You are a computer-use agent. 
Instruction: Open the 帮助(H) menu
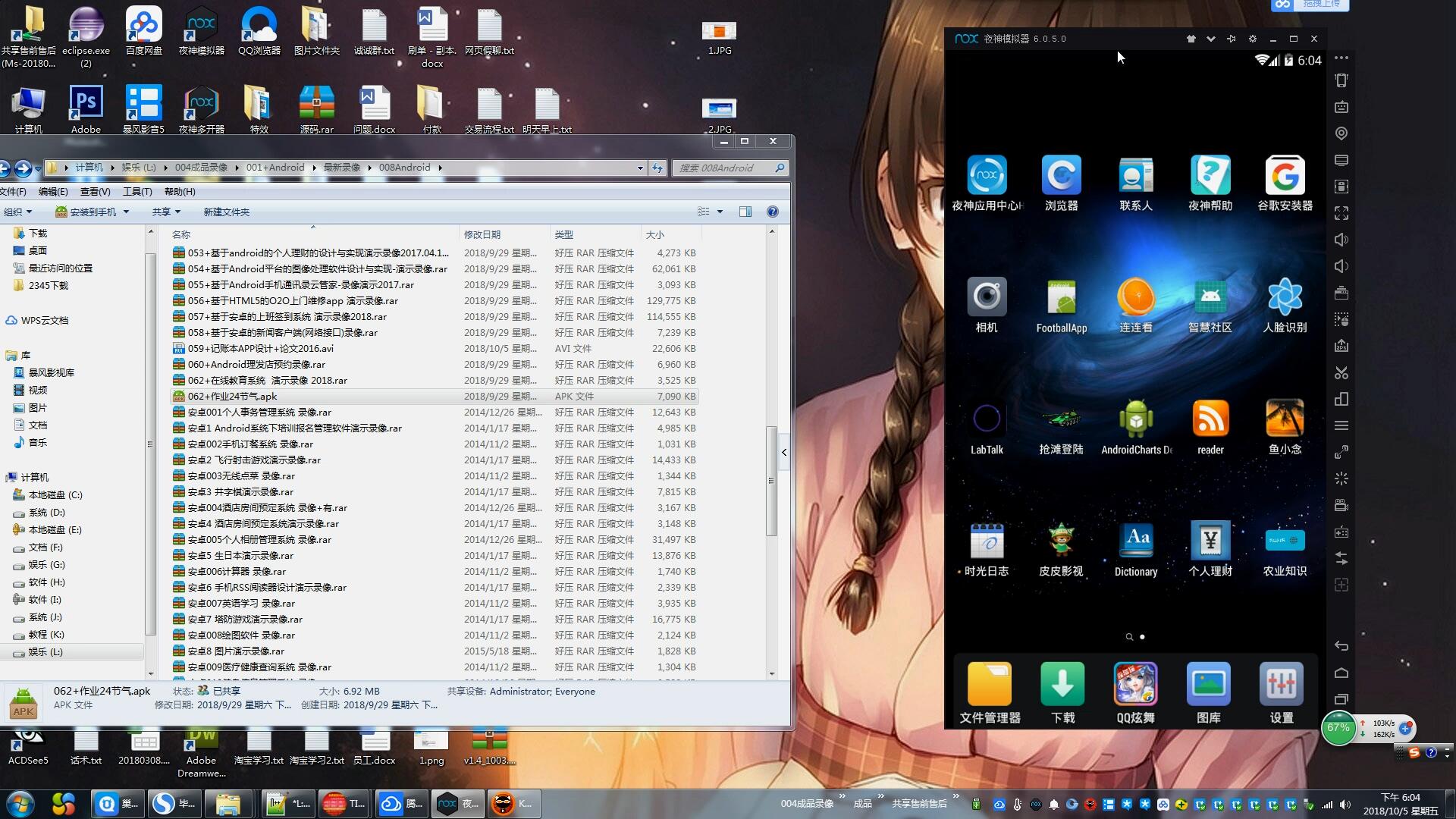click(180, 192)
